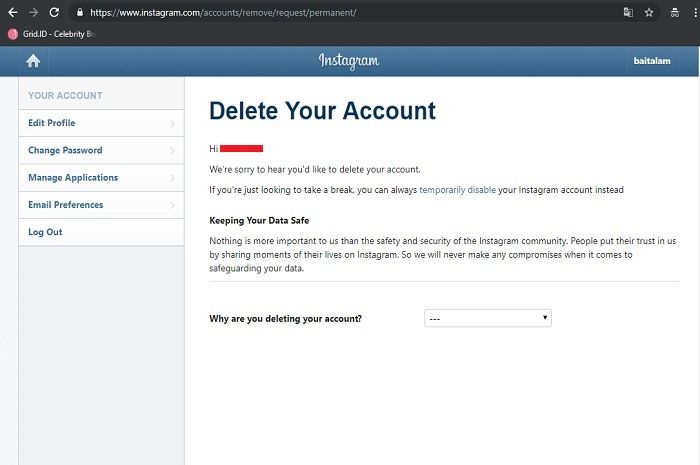Click the Instagram home icon
This screenshot has height=465, width=700.
[x=33, y=61]
